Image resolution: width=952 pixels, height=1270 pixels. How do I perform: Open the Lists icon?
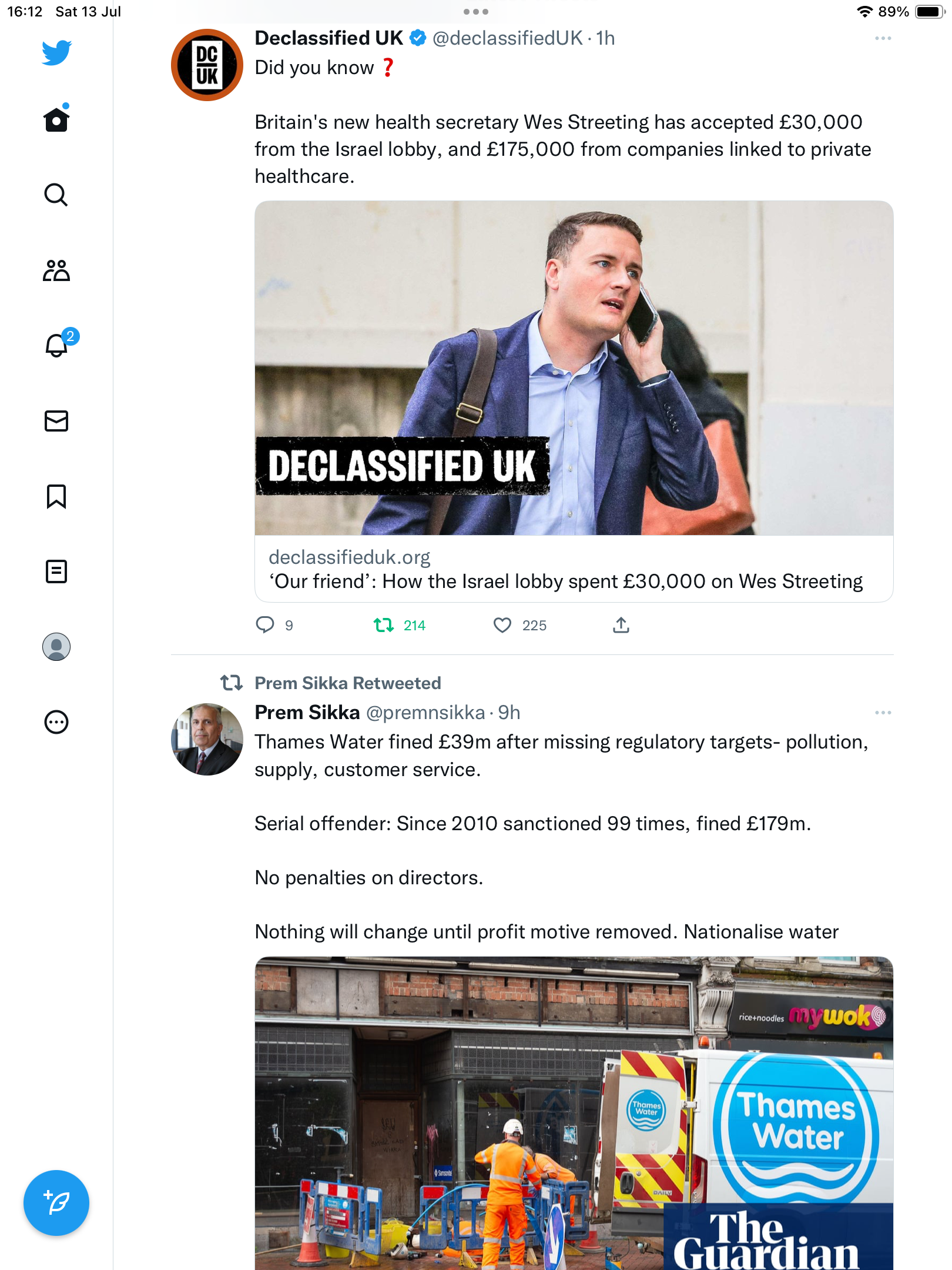[56, 571]
